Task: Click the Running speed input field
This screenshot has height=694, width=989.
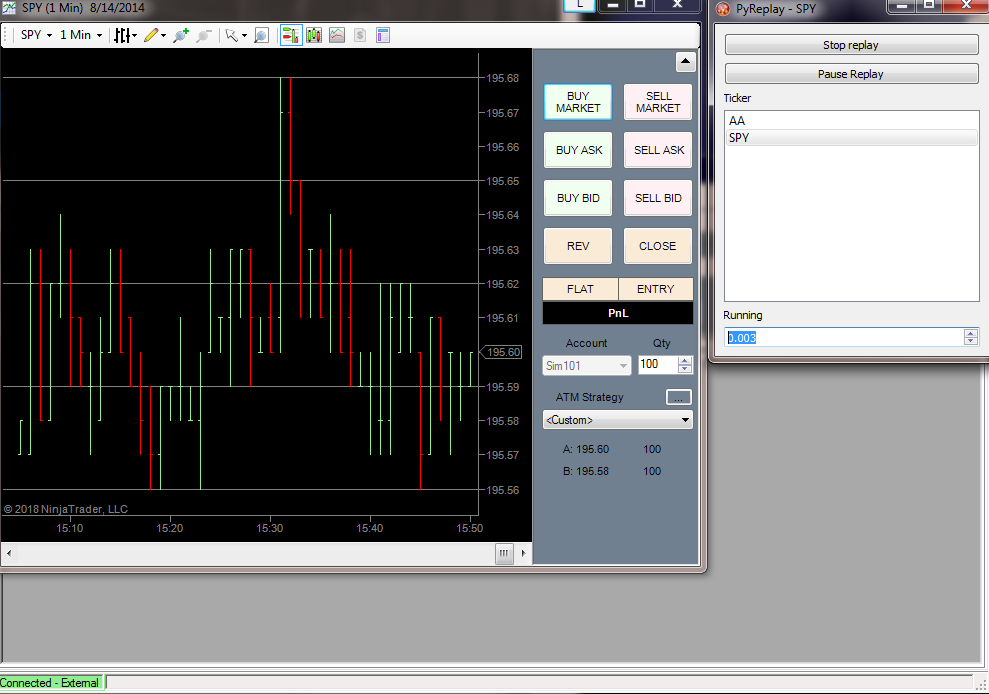Action: point(845,338)
